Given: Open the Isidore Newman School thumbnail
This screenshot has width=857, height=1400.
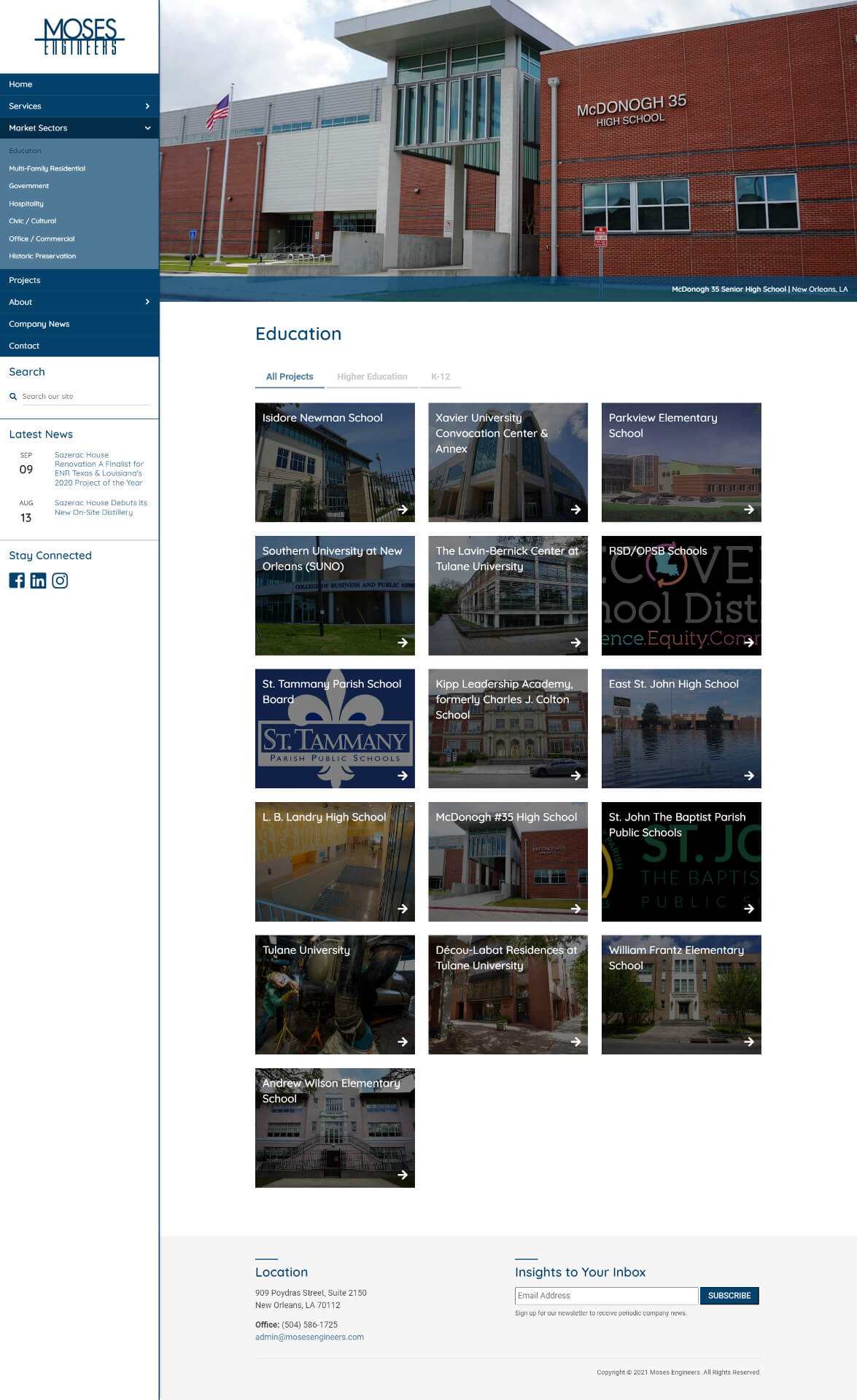Looking at the screenshot, I should click(335, 462).
